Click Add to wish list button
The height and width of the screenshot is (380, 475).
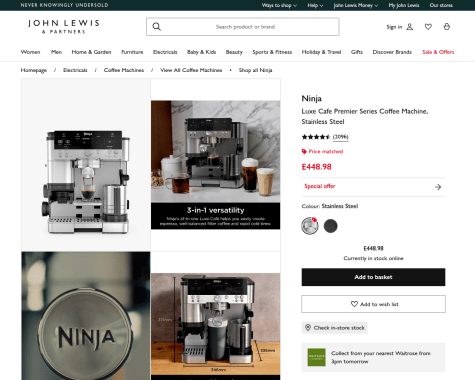point(373,304)
